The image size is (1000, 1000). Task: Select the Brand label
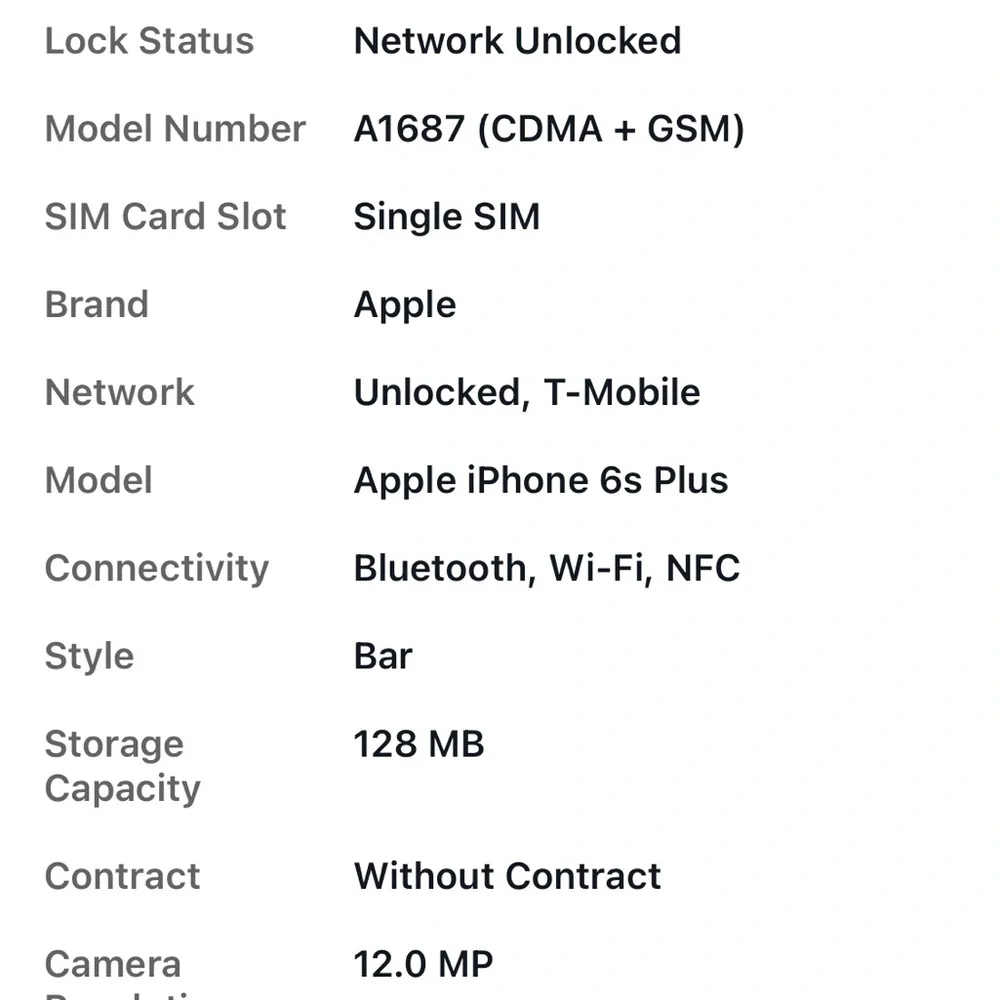(96, 304)
